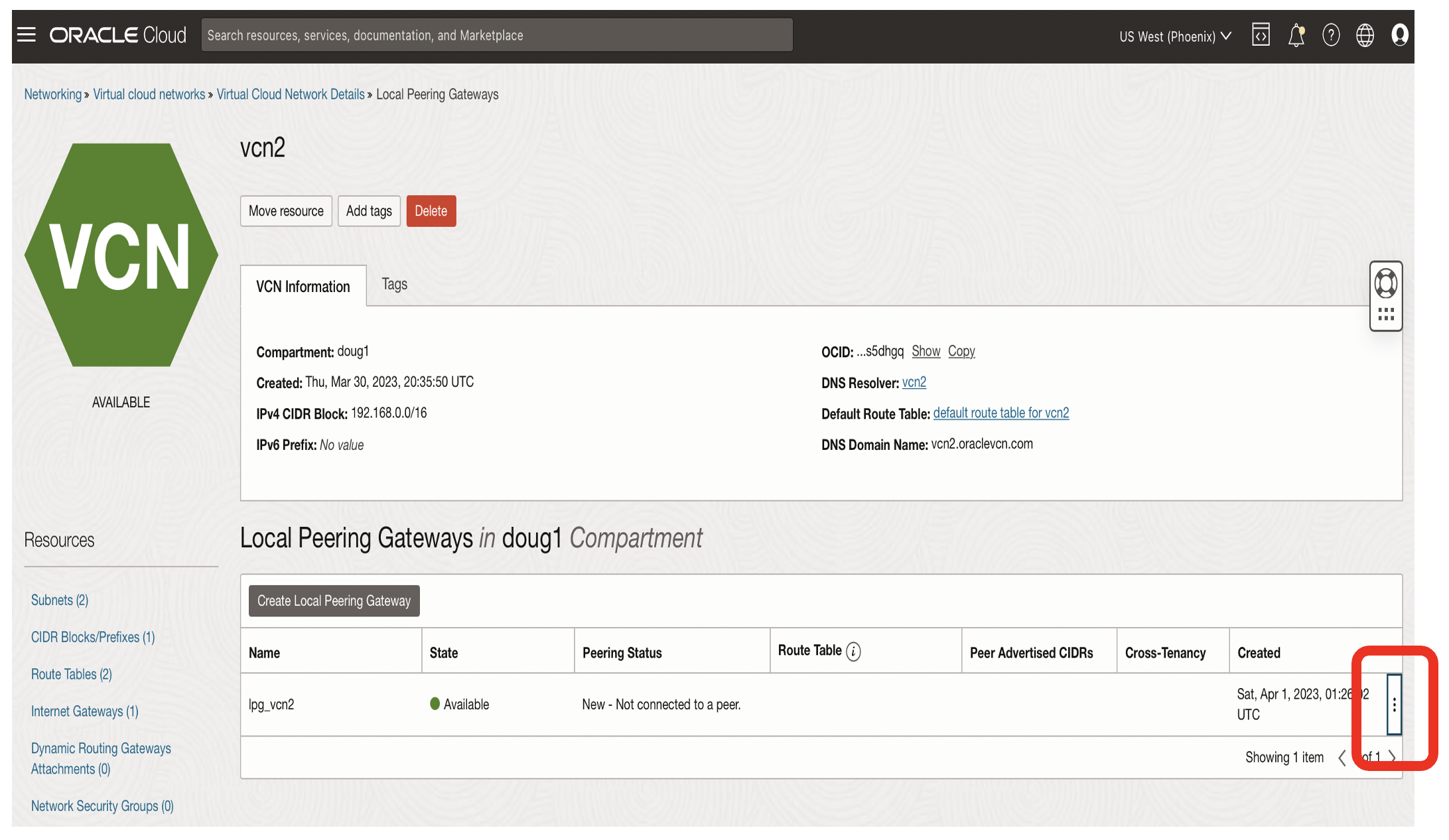Switch to the Tags tab
Screen dimensions: 1449x840
[x=394, y=284]
